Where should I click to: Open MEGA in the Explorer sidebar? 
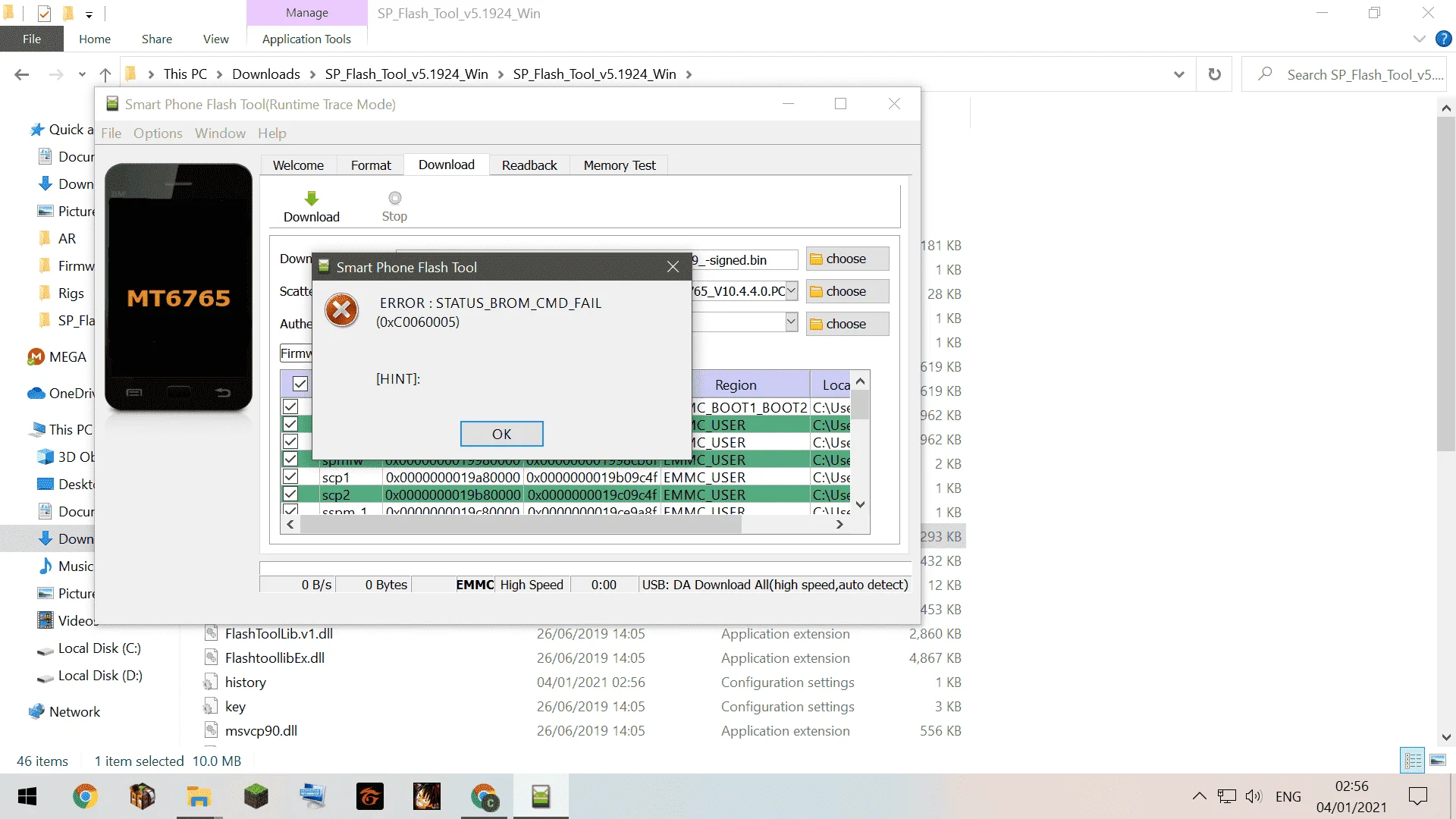click(x=67, y=357)
